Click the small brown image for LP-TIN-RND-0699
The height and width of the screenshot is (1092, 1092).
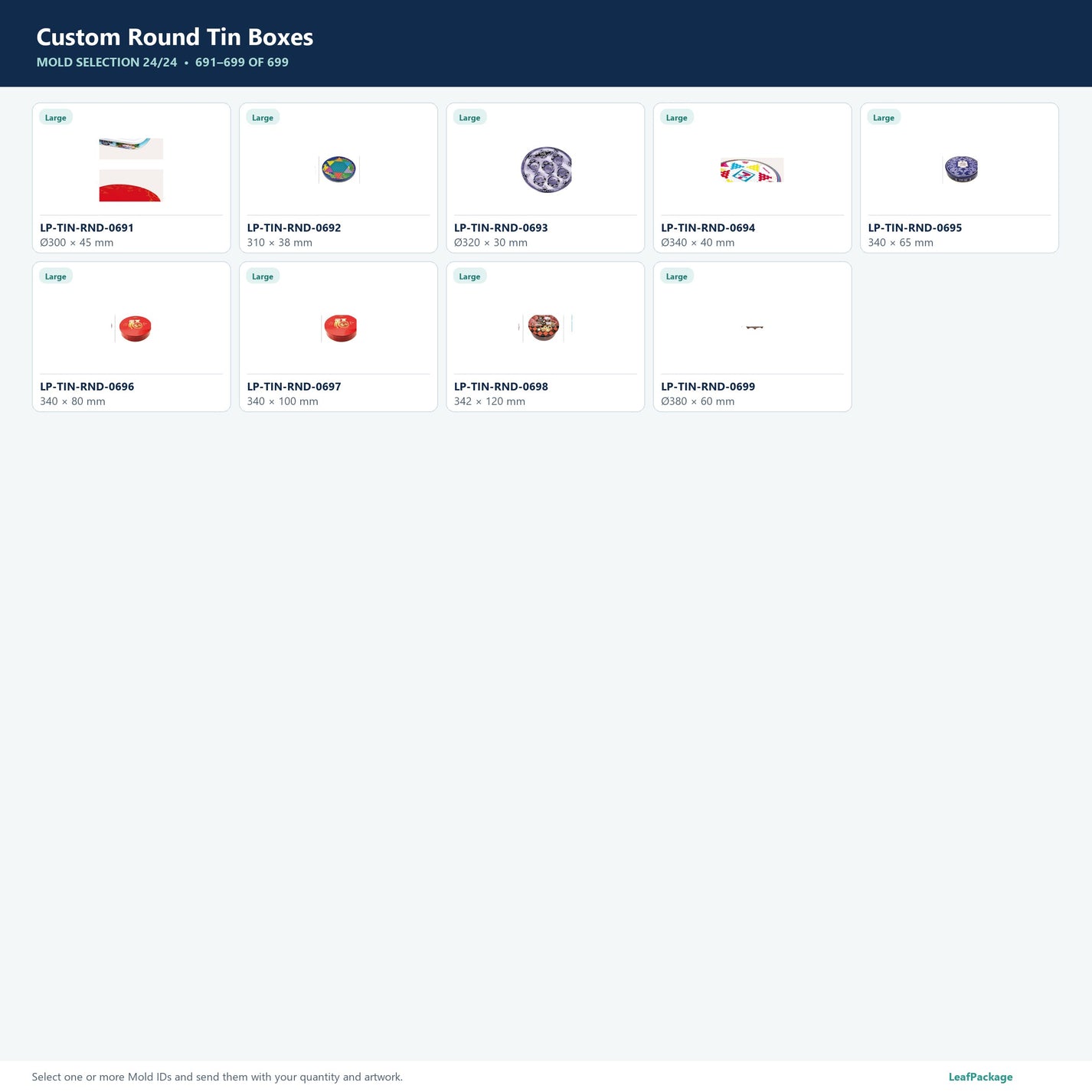754,328
